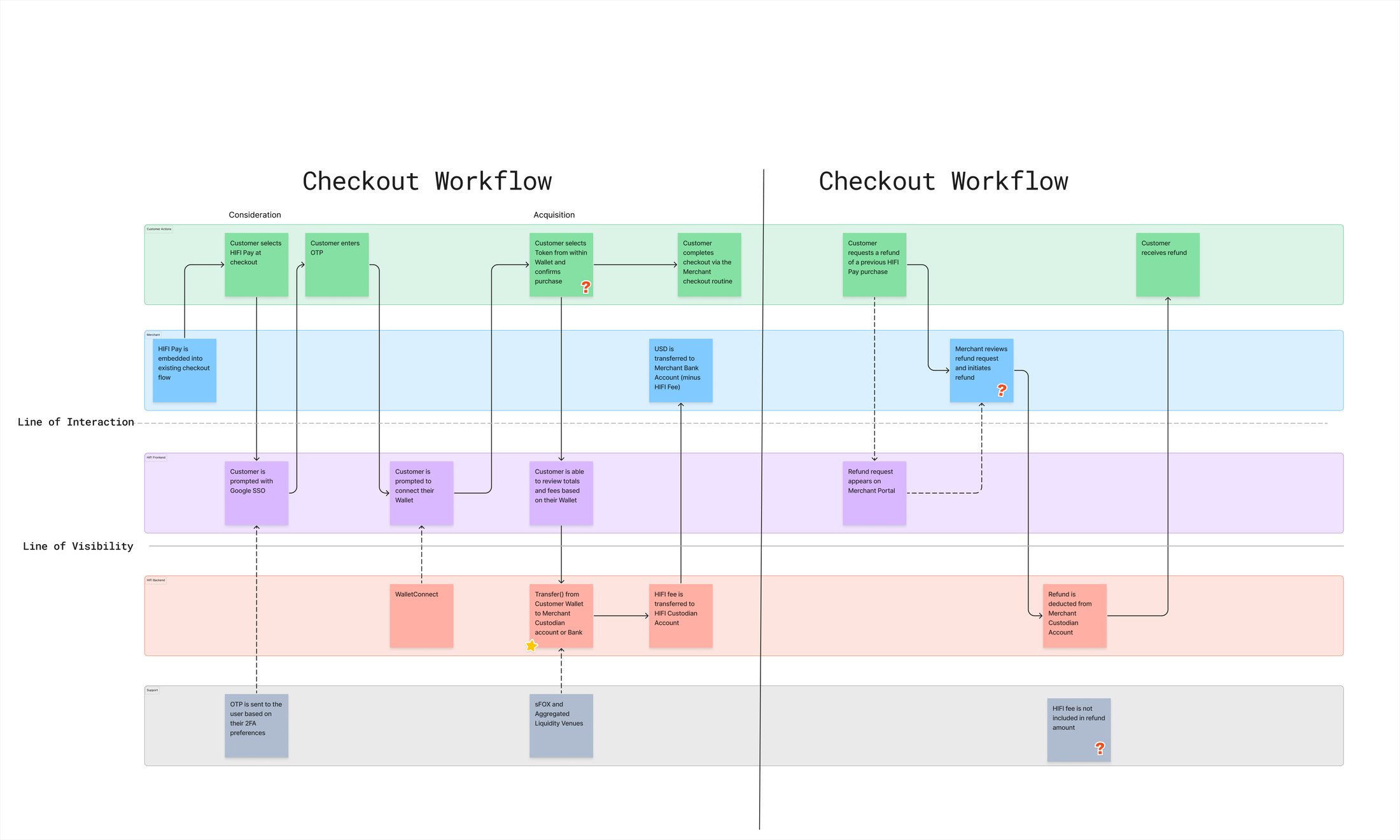The height and width of the screenshot is (840, 1400).
Task: Select the 'Customer requests a refund' sticky note
Action: tap(874, 265)
